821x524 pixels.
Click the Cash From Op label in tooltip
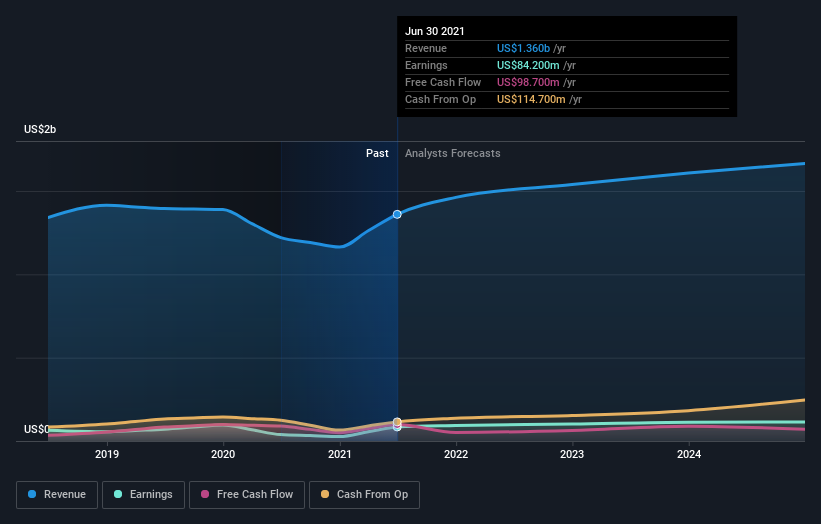[x=440, y=99]
